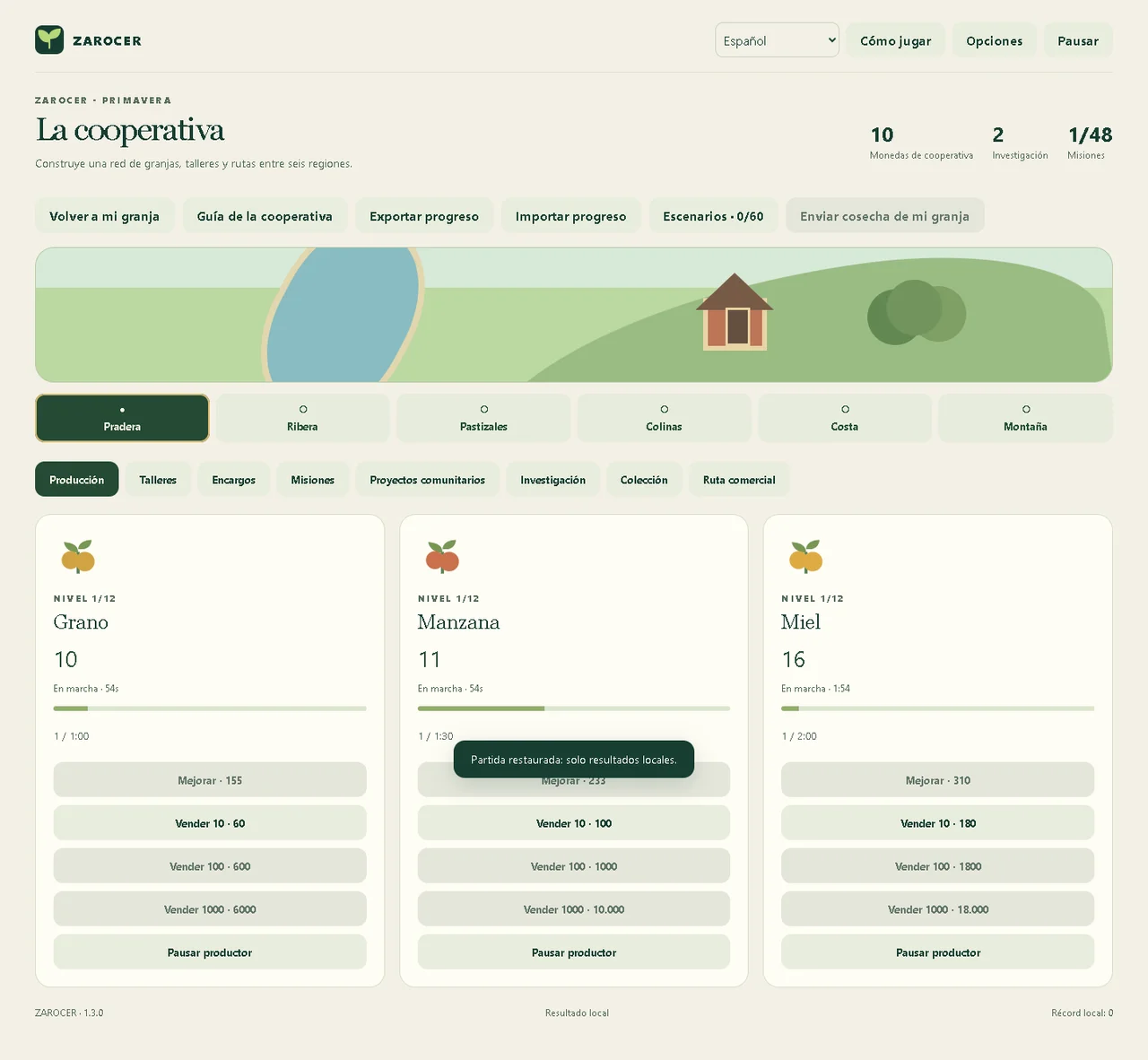The height and width of the screenshot is (1060, 1148).
Task: Open the Español language dropdown
Action: point(777,40)
